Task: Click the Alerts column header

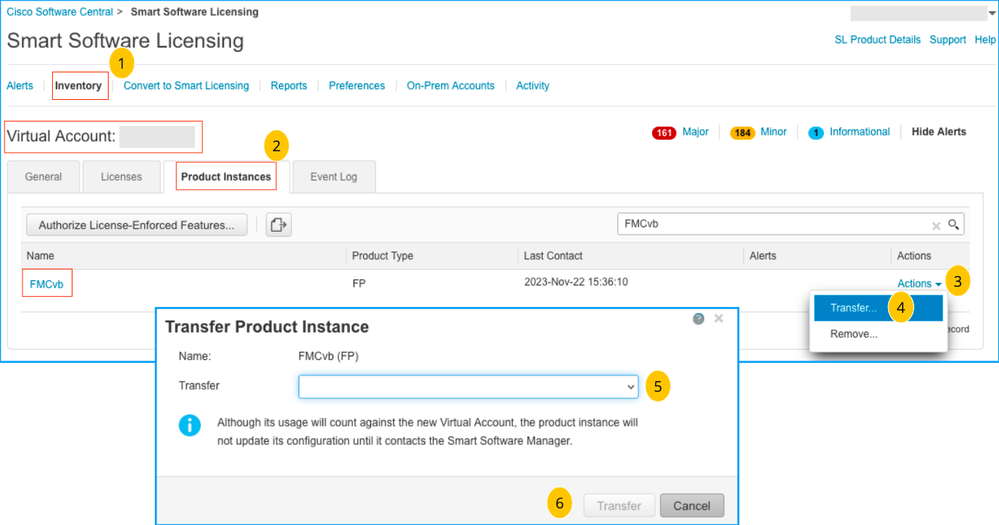Action: pyautogui.click(x=763, y=255)
